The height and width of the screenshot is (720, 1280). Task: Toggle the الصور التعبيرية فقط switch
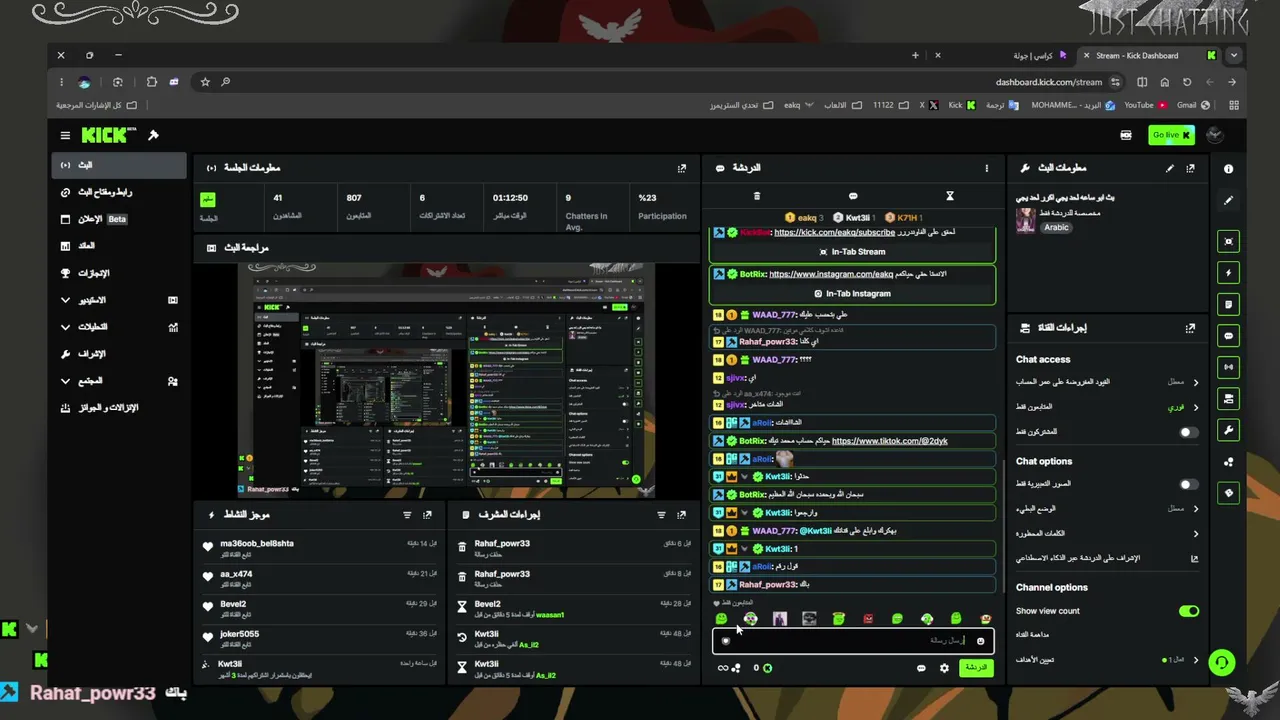click(x=1188, y=484)
